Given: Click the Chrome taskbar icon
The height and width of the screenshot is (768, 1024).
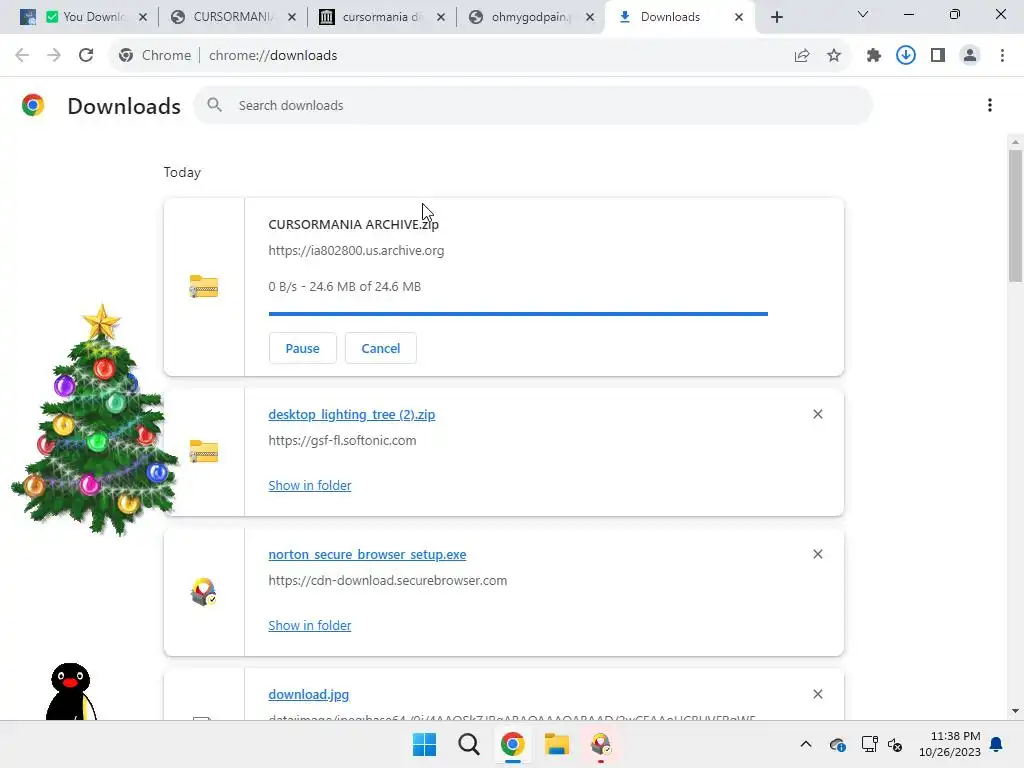Looking at the screenshot, I should (x=513, y=744).
